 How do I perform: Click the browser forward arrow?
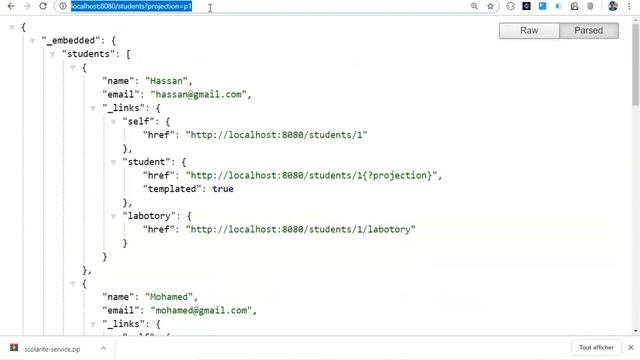[27, 6]
